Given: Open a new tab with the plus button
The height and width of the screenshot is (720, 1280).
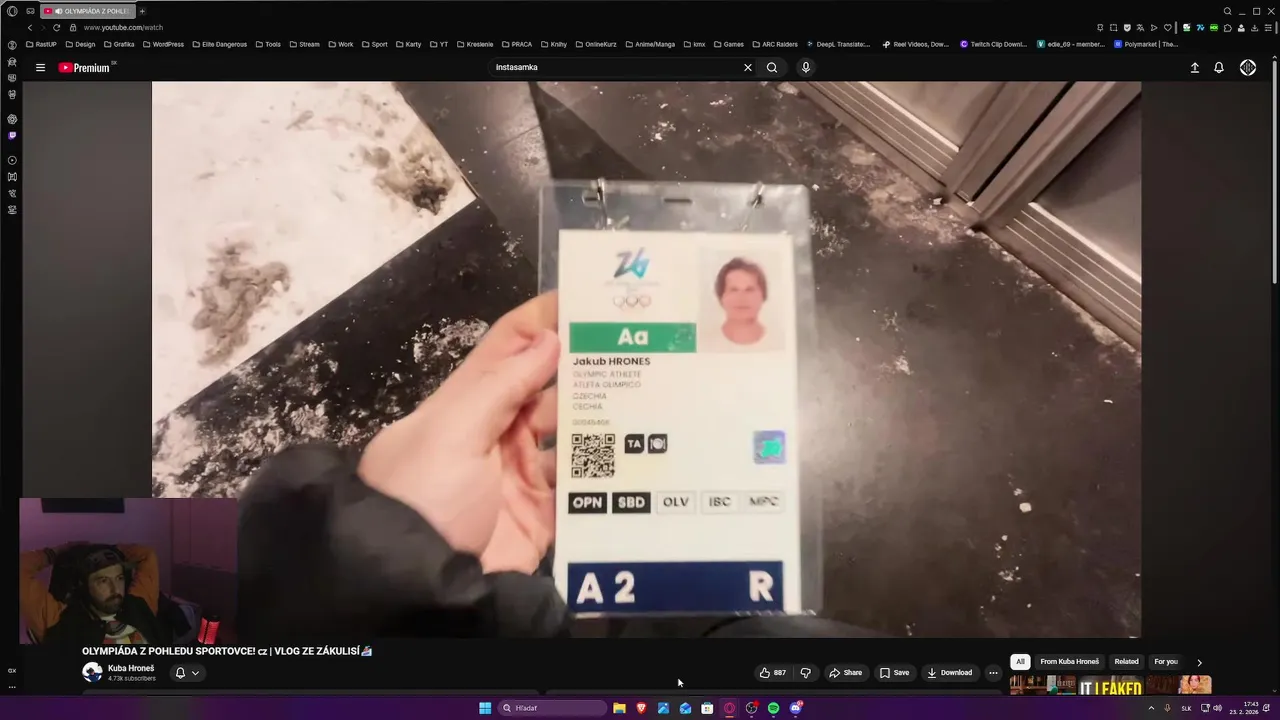Looking at the screenshot, I should [x=142, y=11].
